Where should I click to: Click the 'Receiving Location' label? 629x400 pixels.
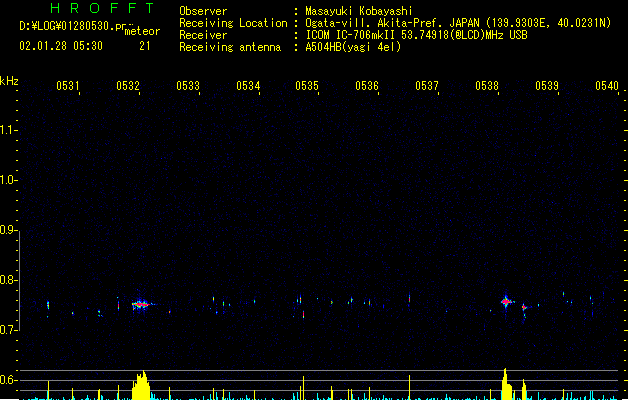tap(233, 23)
